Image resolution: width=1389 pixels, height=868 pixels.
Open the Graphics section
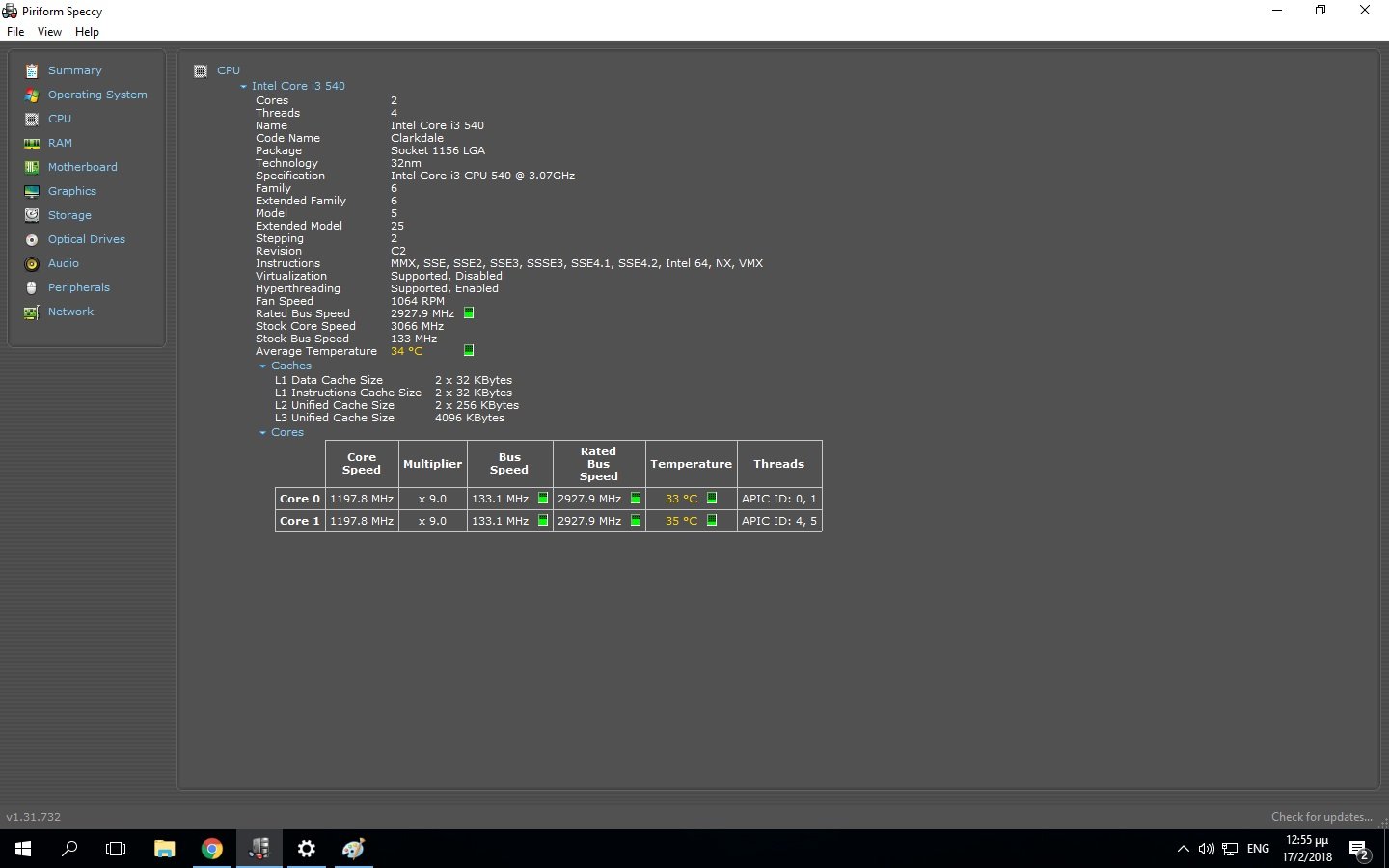72,191
